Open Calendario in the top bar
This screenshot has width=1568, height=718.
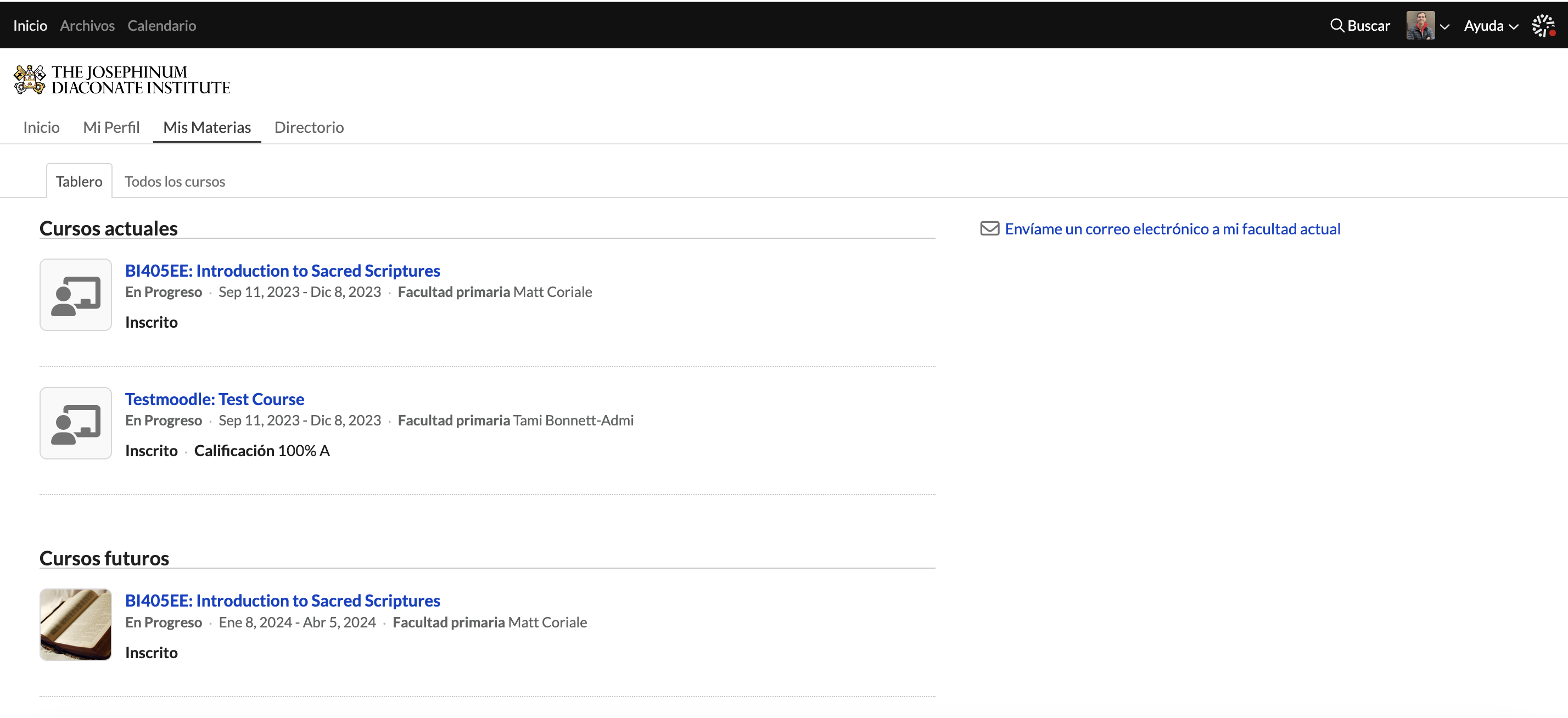(161, 26)
